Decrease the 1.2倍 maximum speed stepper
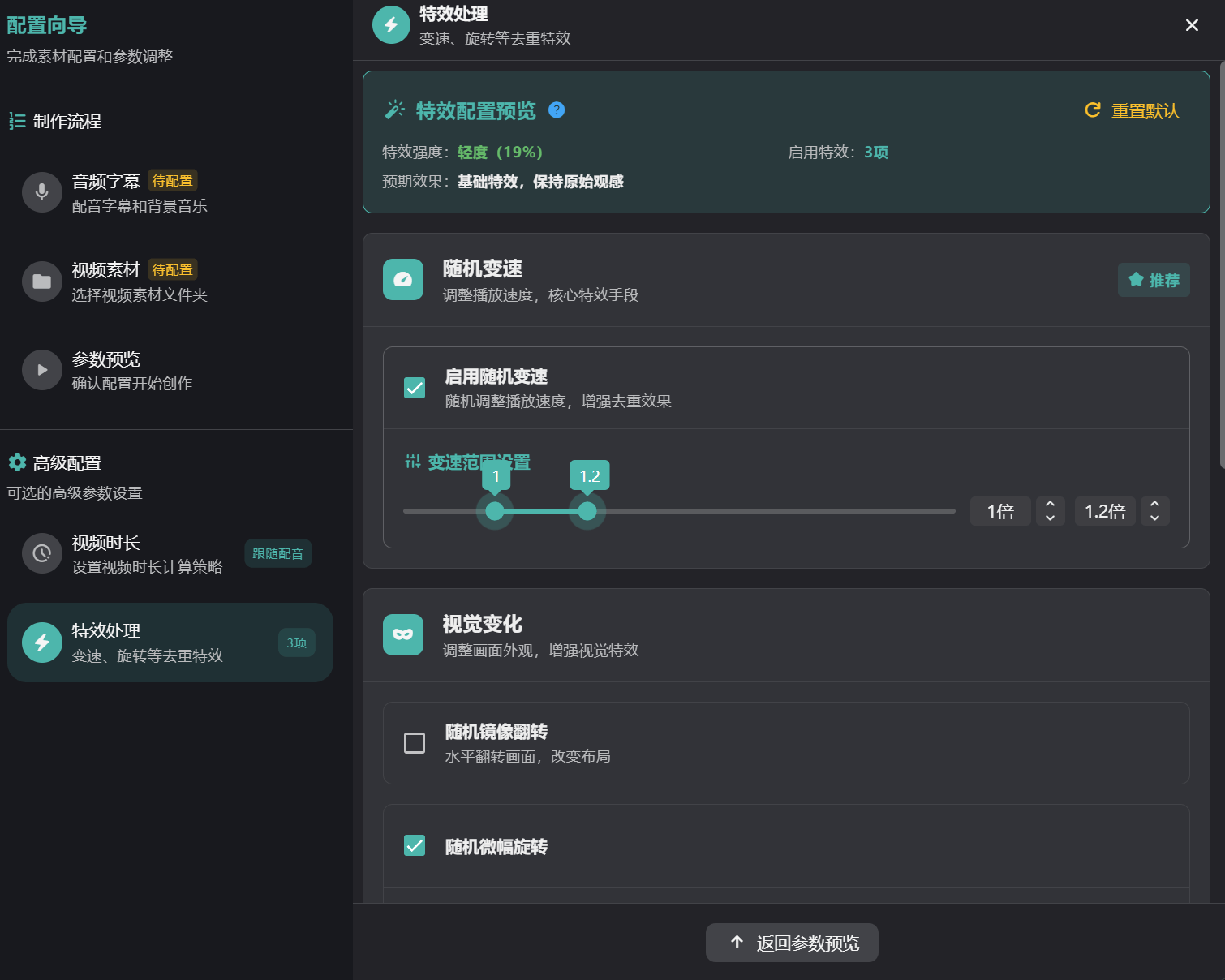 [x=1154, y=518]
